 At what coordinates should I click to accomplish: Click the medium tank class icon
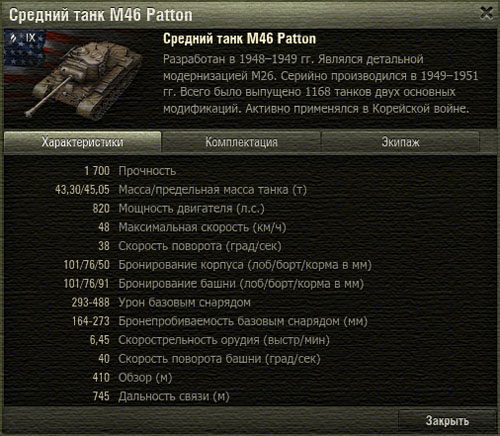(x=14, y=37)
